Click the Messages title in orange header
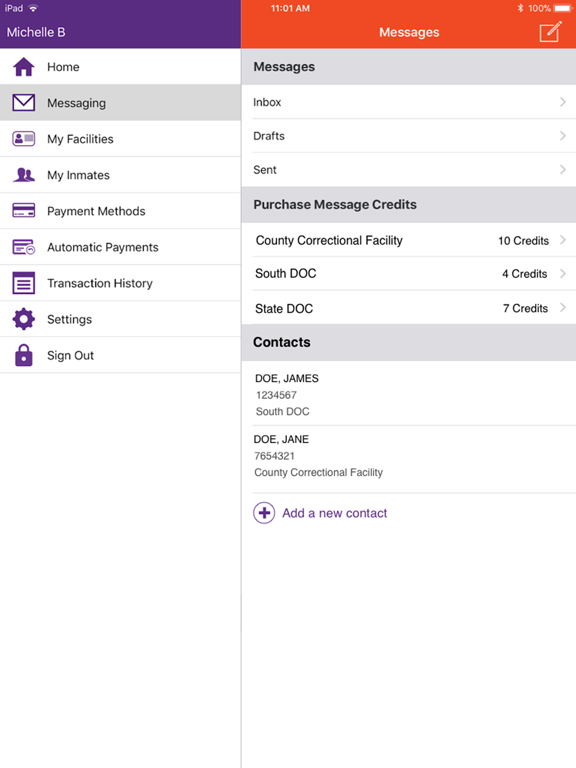576x768 pixels. 409,32
